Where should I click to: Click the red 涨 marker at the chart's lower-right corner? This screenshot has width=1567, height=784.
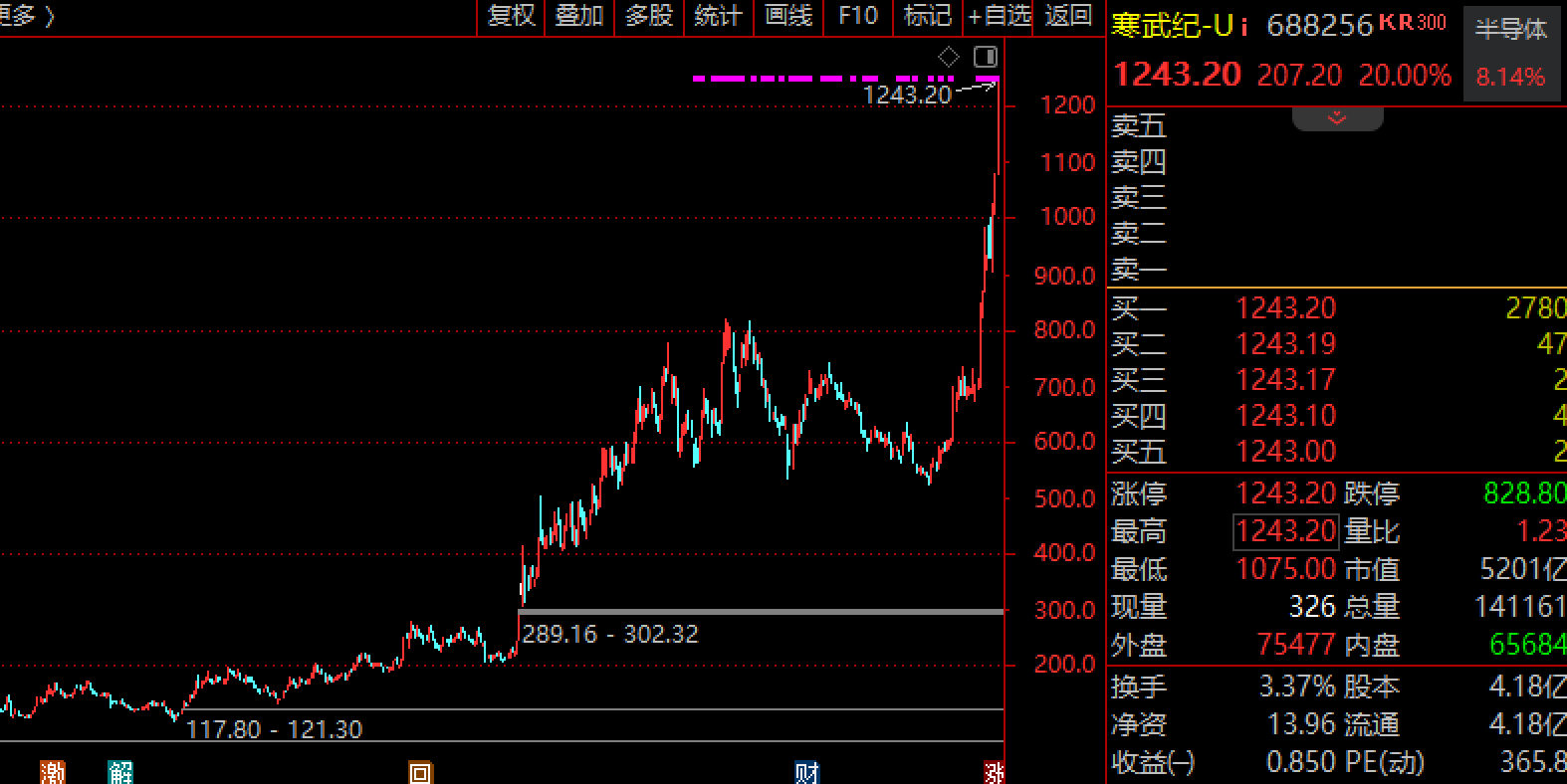pyautogui.click(x=994, y=773)
